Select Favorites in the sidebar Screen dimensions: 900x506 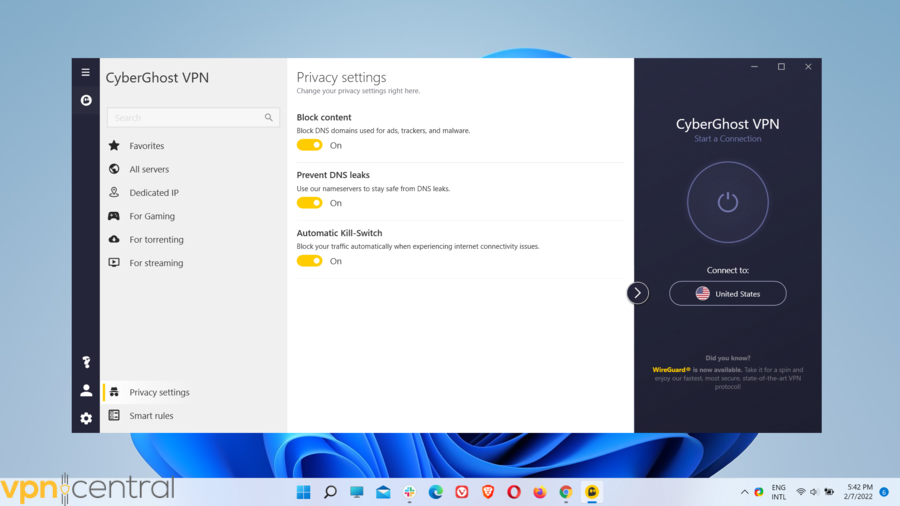[146, 146]
